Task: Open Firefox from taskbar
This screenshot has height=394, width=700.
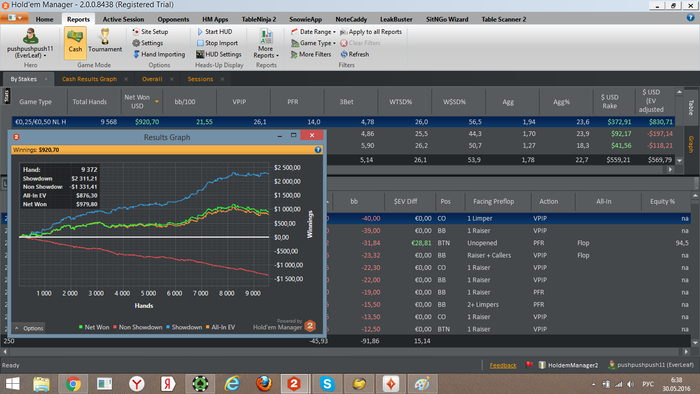Action: tap(263, 384)
